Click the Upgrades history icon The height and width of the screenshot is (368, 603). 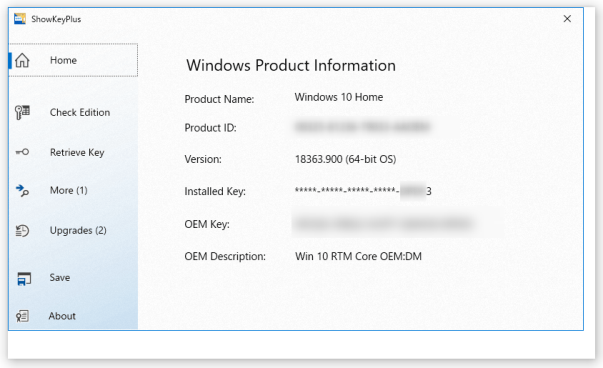click(x=22, y=230)
